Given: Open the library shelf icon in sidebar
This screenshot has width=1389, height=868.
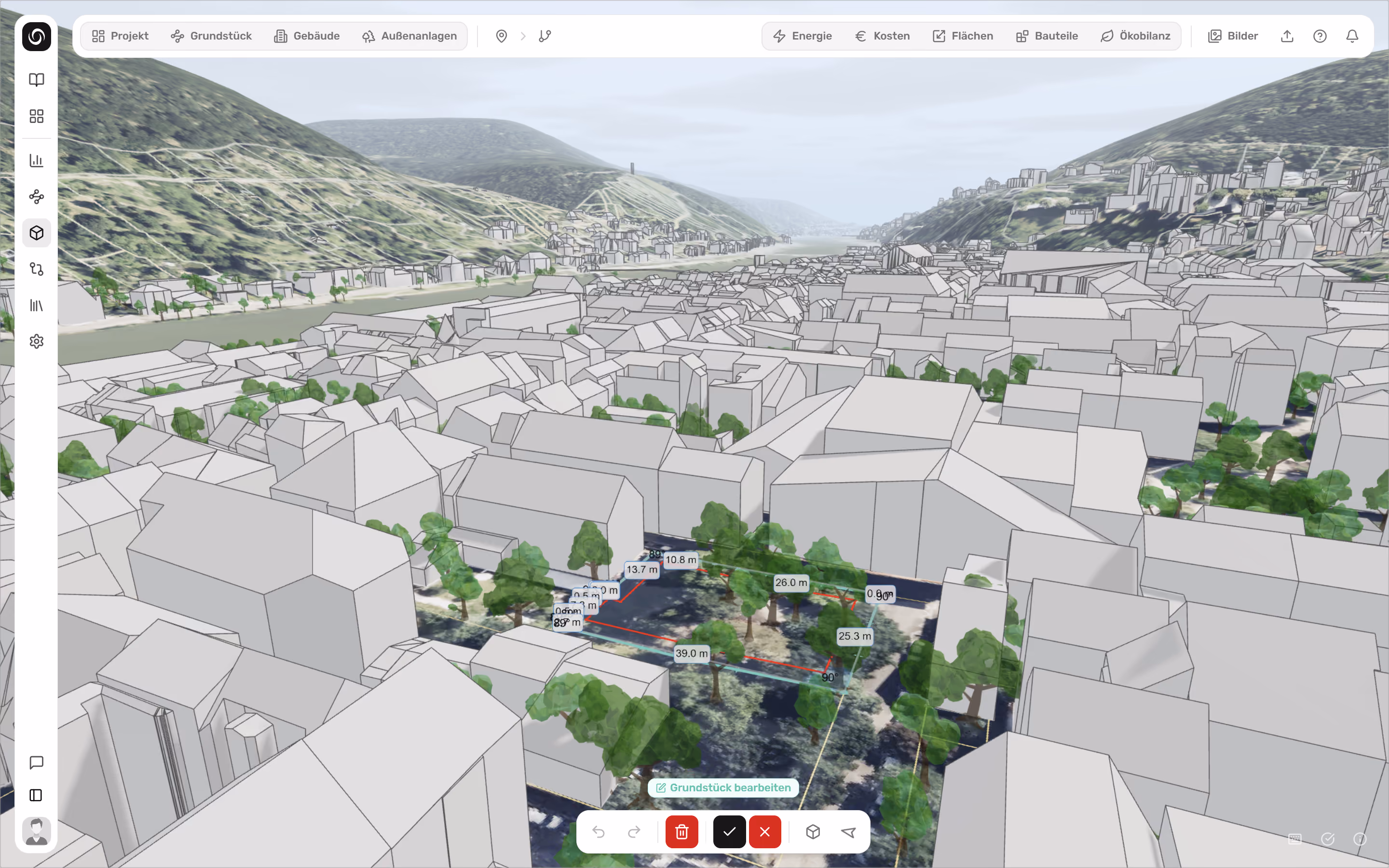Looking at the screenshot, I should click(36, 305).
